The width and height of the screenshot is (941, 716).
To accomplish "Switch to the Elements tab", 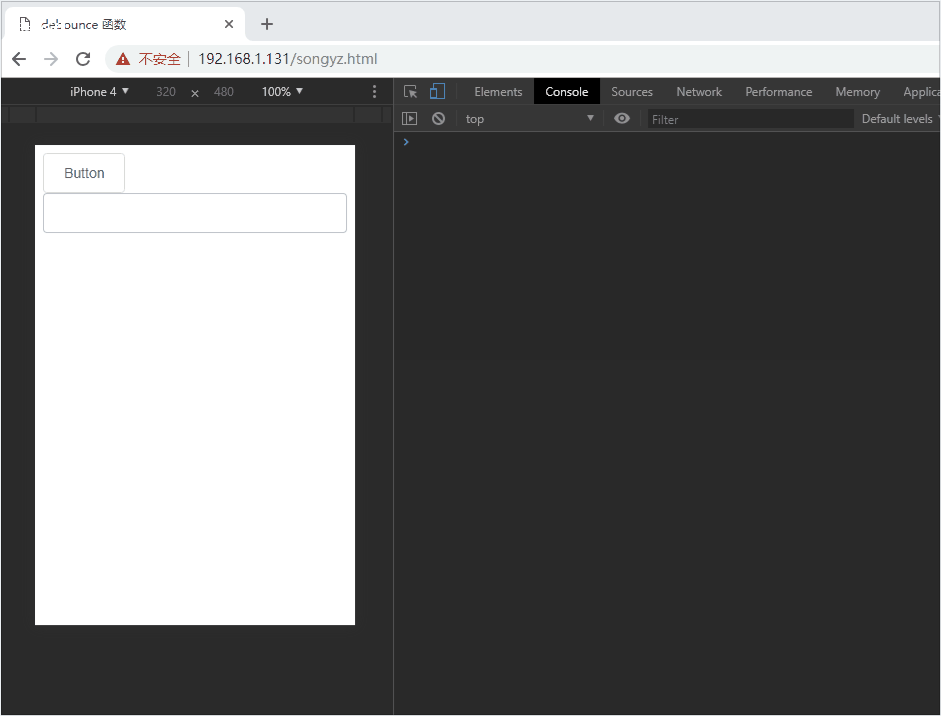I will [498, 92].
